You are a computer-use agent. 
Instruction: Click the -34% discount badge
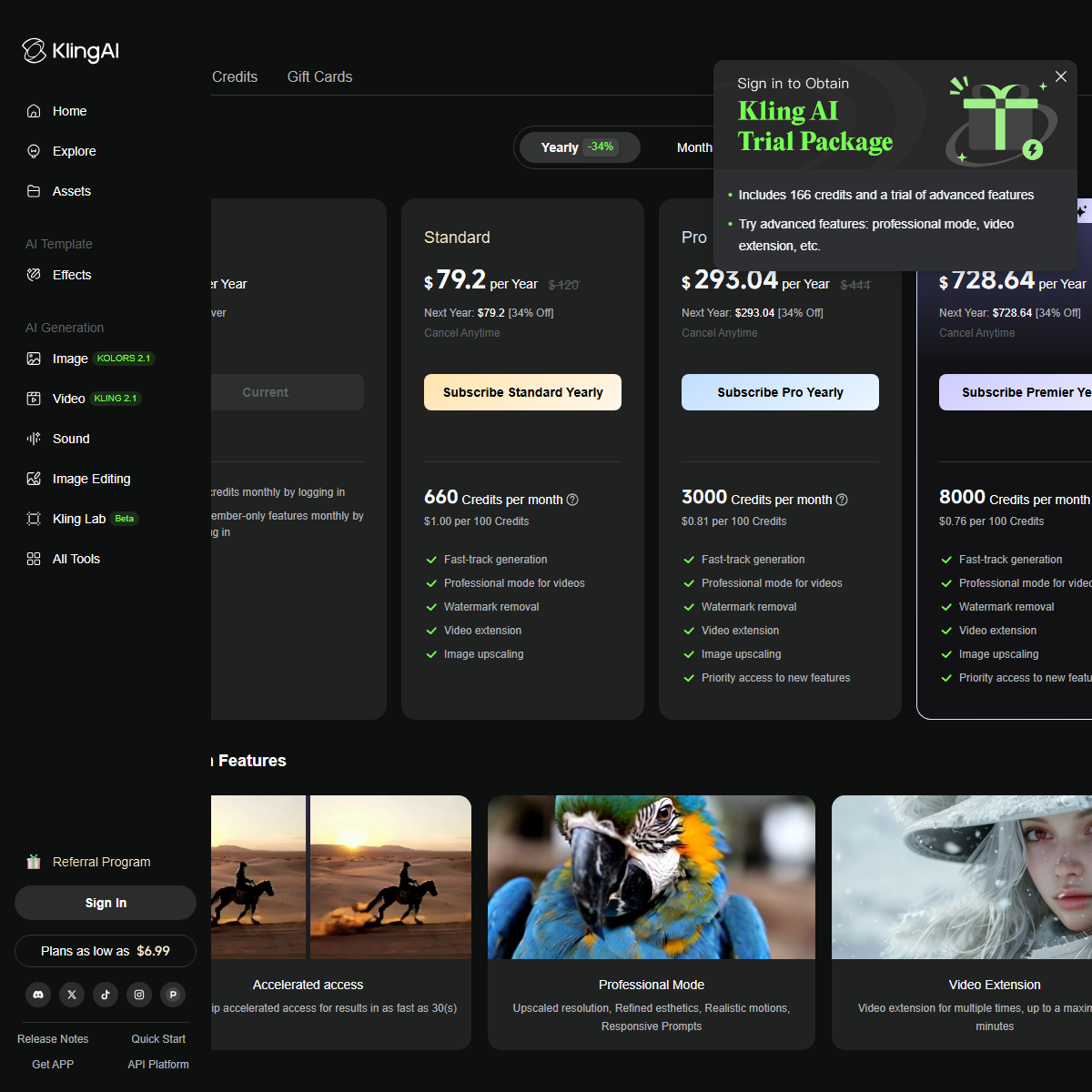coord(601,147)
